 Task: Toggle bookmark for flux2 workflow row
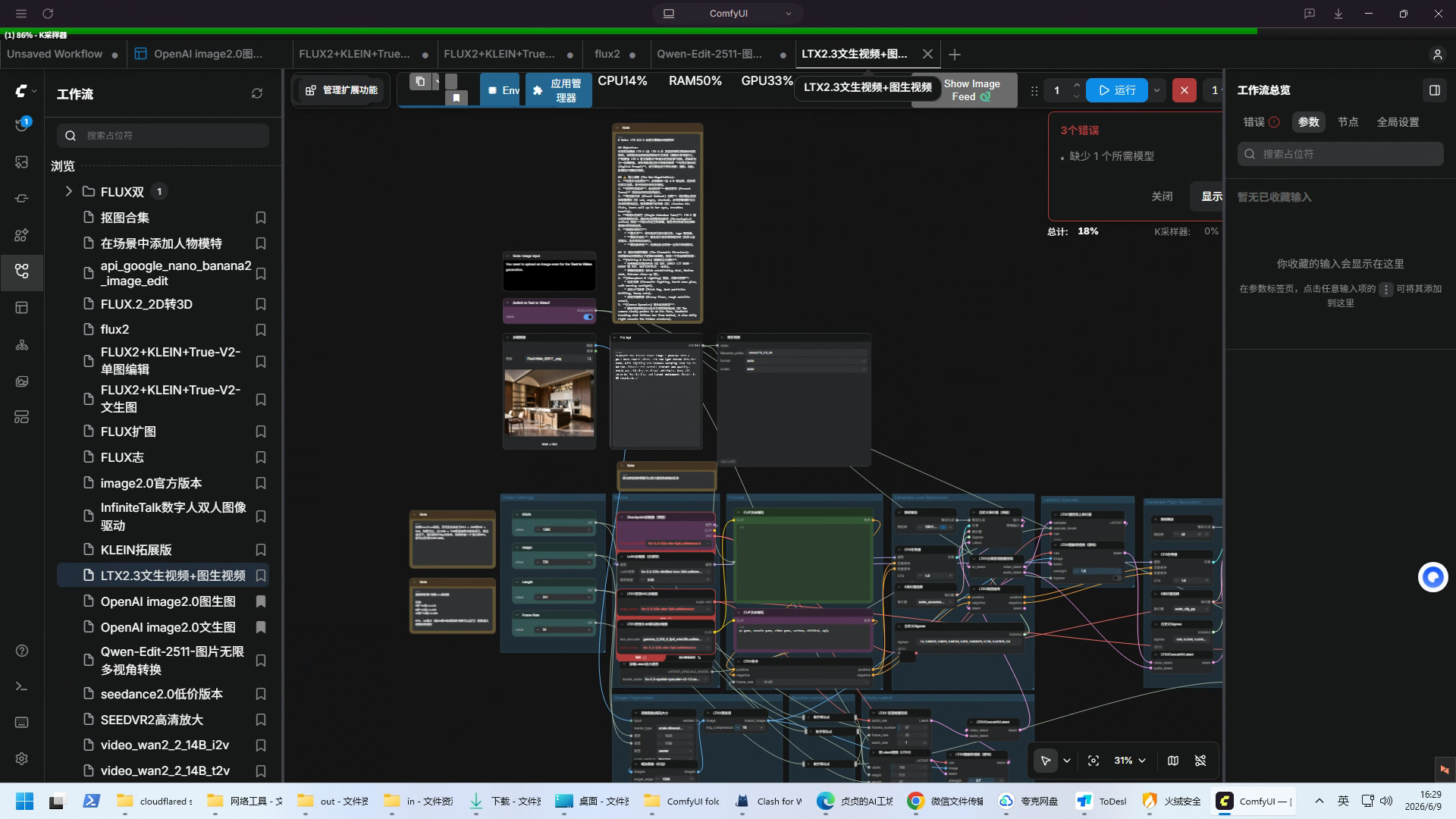[x=261, y=330]
